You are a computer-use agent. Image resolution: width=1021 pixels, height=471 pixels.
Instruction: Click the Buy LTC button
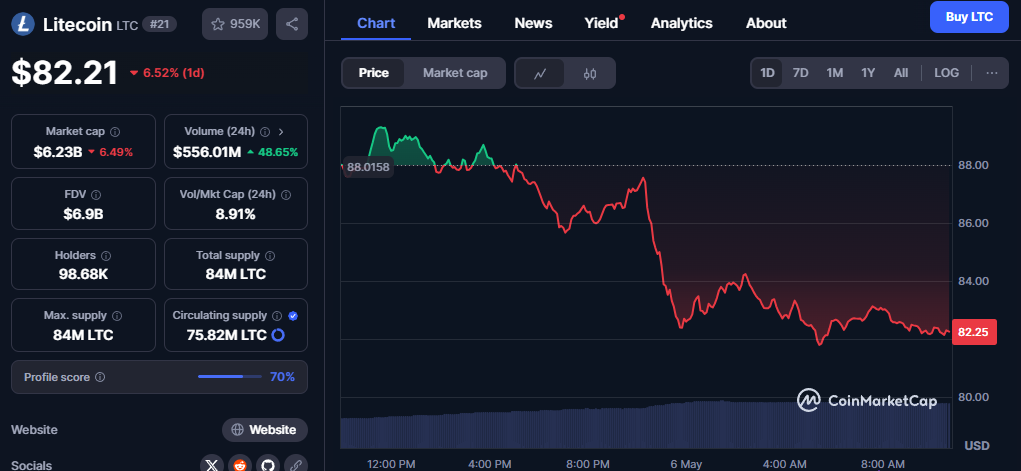click(x=969, y=17)
